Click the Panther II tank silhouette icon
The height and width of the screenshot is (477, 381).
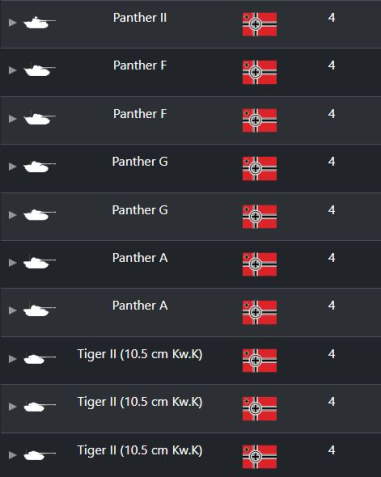(x=39, y=23)
